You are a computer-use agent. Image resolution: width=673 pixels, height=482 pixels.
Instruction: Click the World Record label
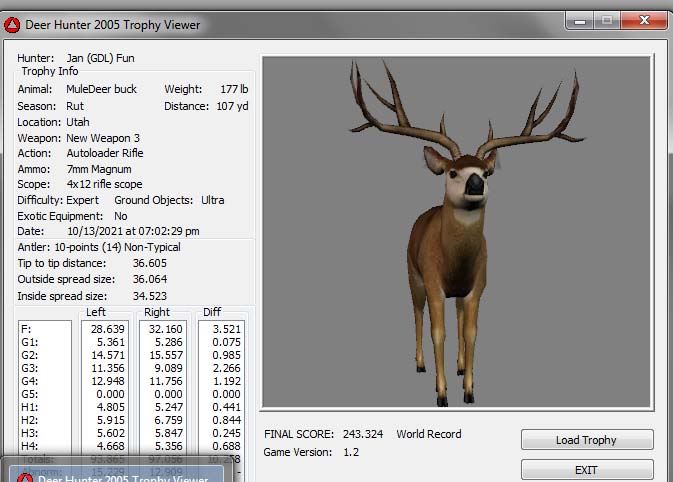click(x=431, y=435)
